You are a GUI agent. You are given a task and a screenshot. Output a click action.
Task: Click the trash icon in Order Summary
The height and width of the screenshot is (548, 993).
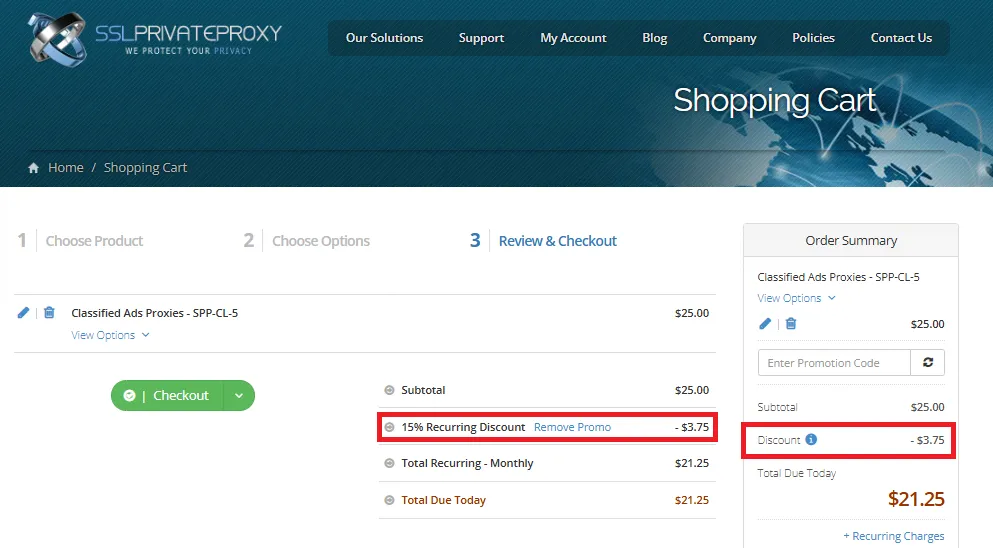pyautogui.click(x=791, y=324)
